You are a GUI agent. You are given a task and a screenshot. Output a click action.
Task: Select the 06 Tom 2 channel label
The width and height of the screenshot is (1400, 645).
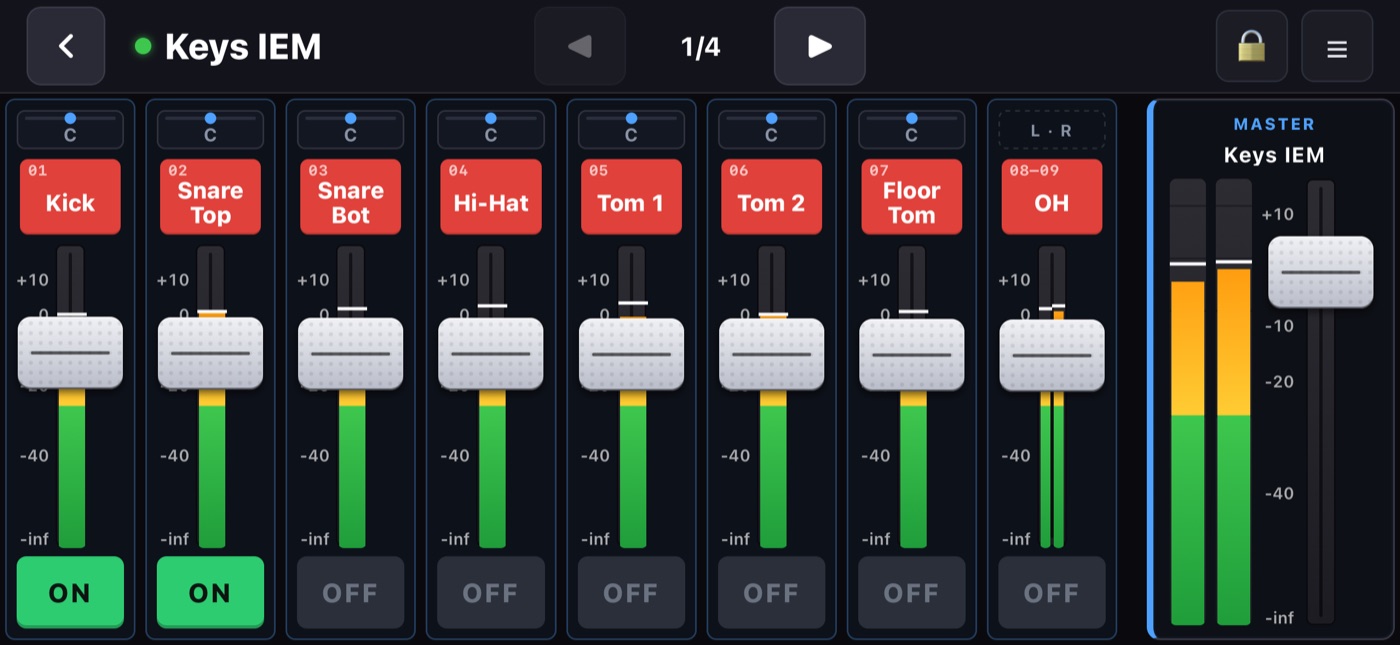pyautogui.click(x=771, y=197)
